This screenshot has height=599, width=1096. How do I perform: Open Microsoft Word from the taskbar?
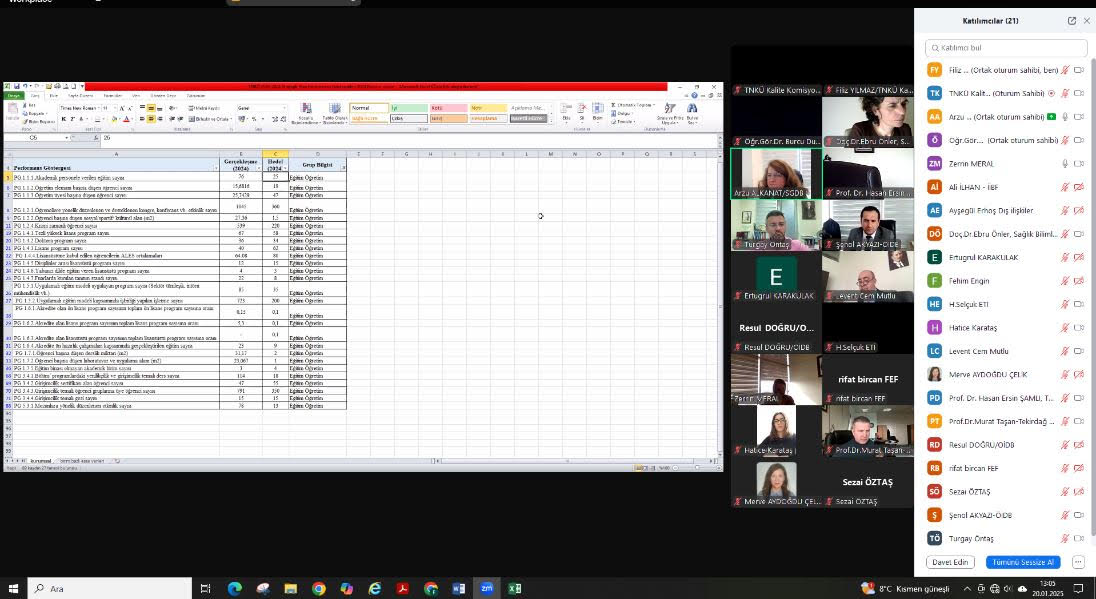tap(459, 589)
